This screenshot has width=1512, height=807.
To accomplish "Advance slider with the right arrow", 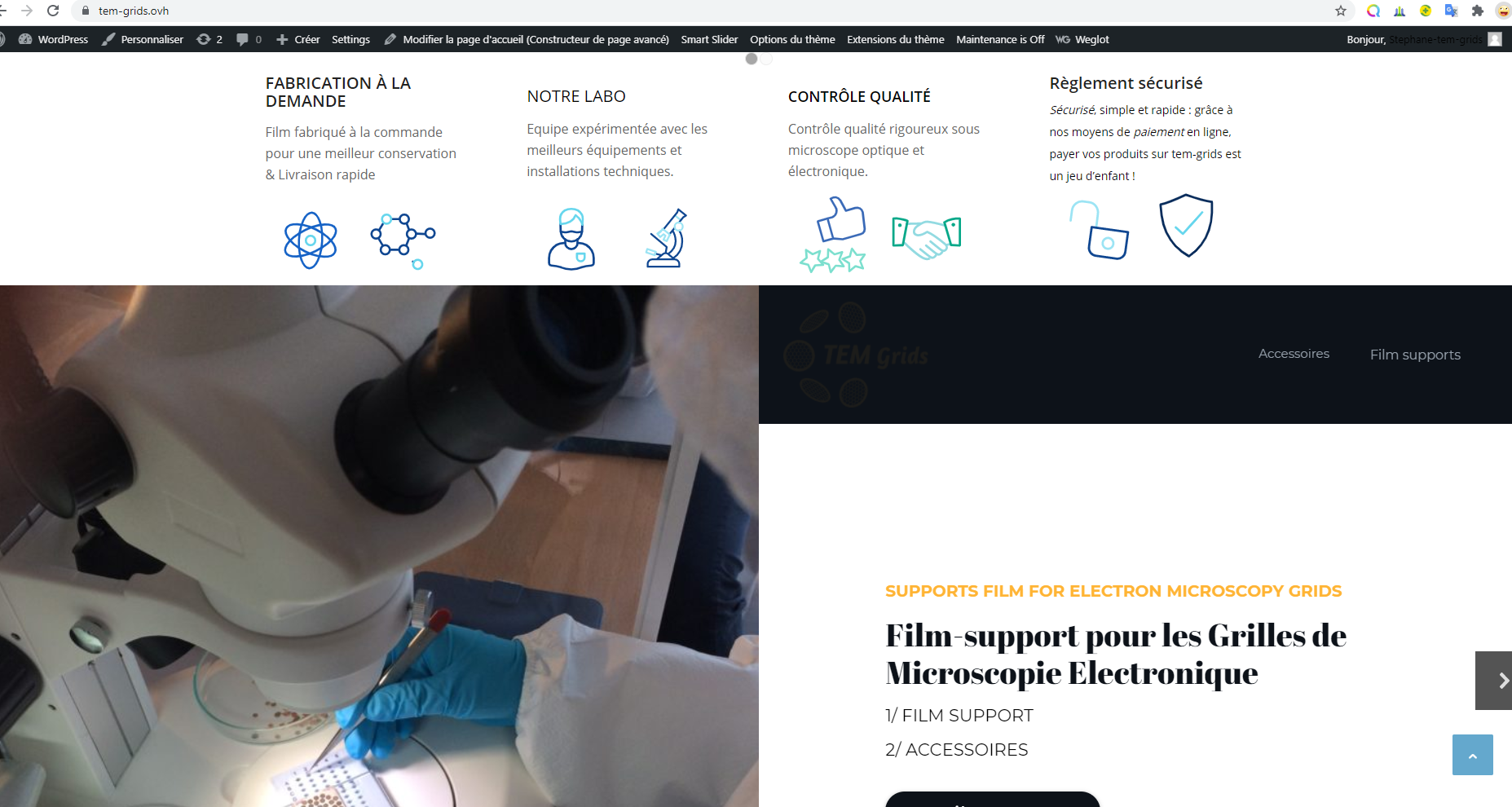I will [x=1495, y=681].
